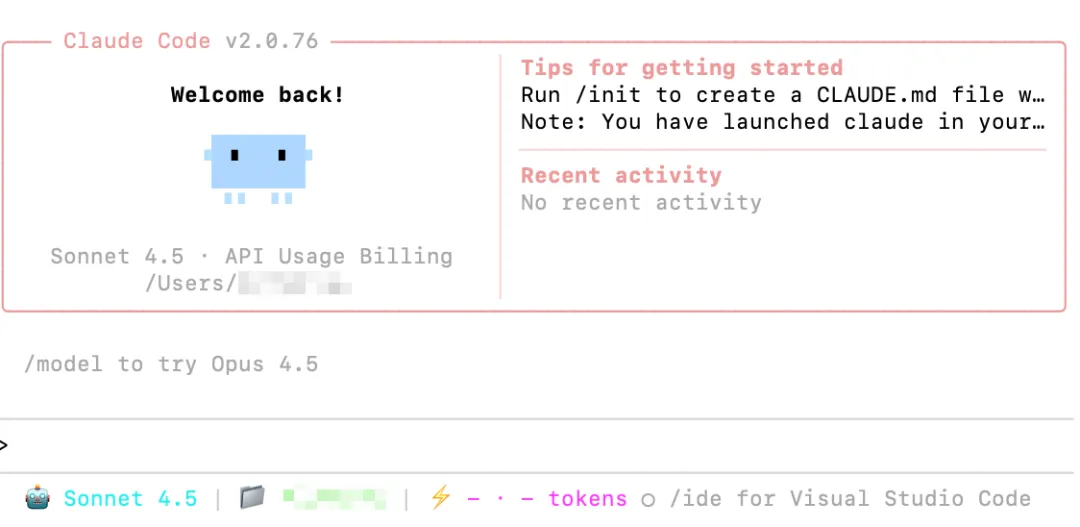Click the cyan Sonnet 4.5 status label
The width and height of the screenshot is (1080, 527).
click(130, 498)
